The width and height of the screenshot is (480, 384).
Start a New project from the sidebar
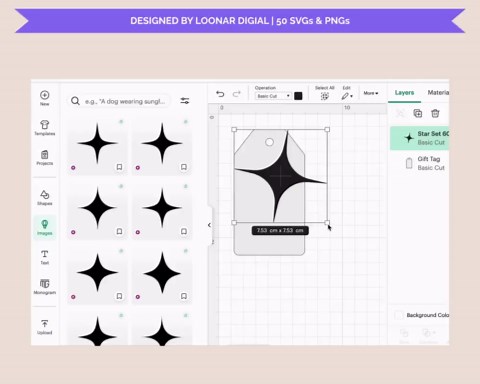[45, 98]
